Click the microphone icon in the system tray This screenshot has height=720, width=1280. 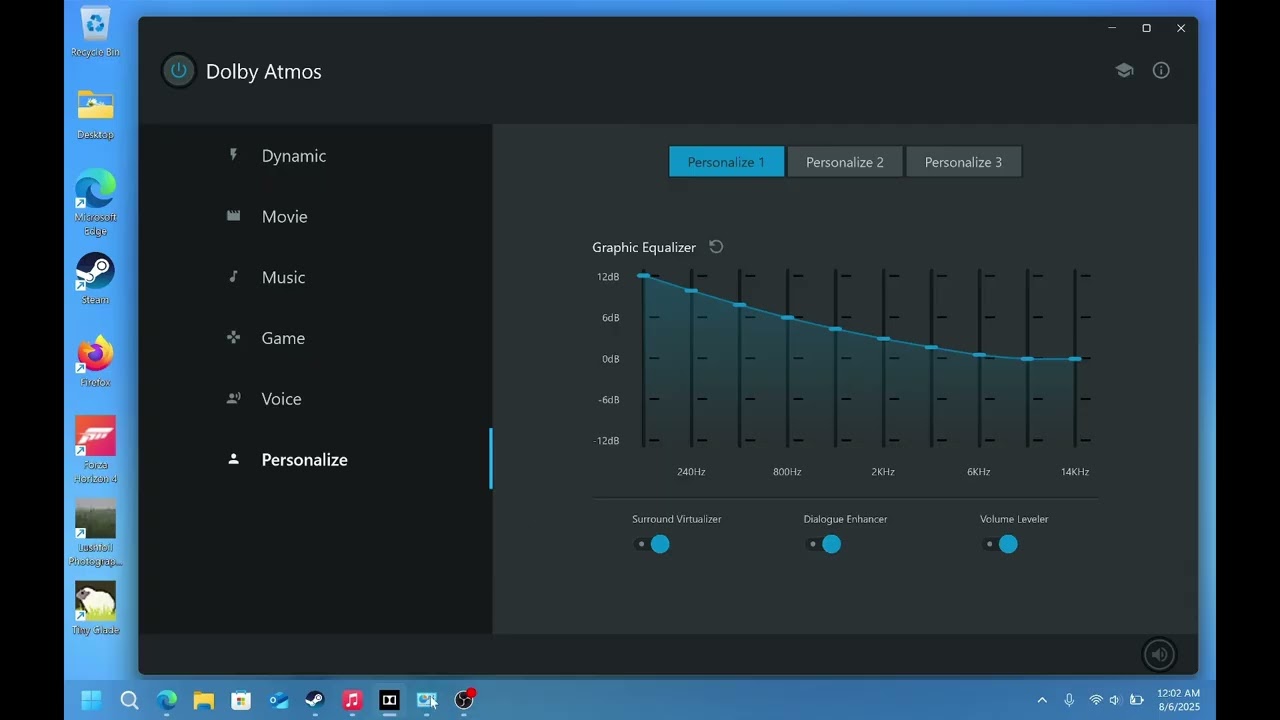[1069, 700]
